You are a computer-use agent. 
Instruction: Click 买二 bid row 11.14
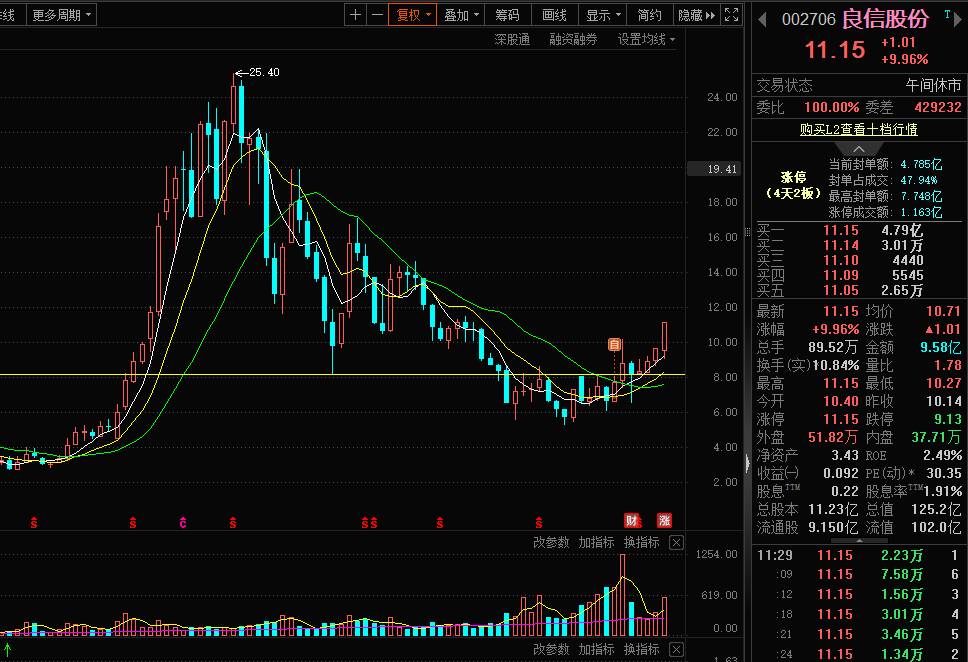coord(859,245)
